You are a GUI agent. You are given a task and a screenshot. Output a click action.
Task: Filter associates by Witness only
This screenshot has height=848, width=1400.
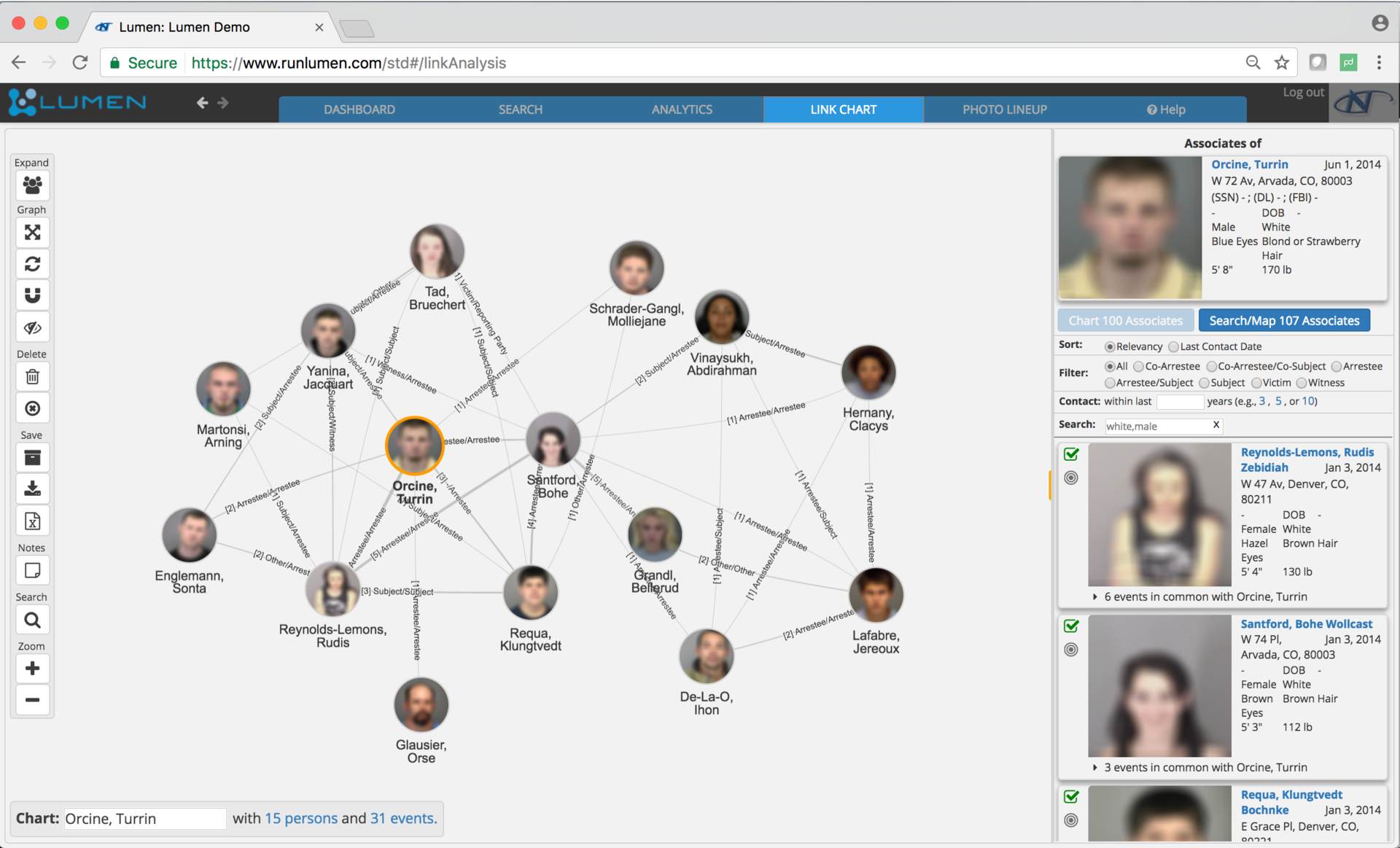coord(1299,383)
